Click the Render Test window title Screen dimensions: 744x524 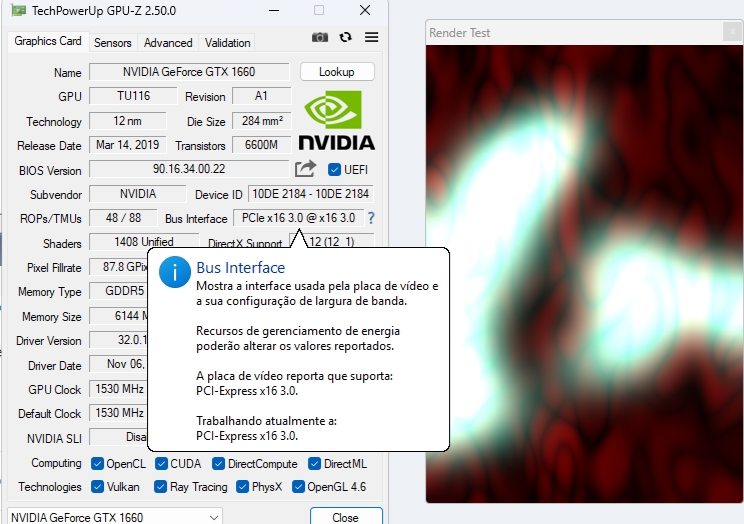click(x=459, y=33)
